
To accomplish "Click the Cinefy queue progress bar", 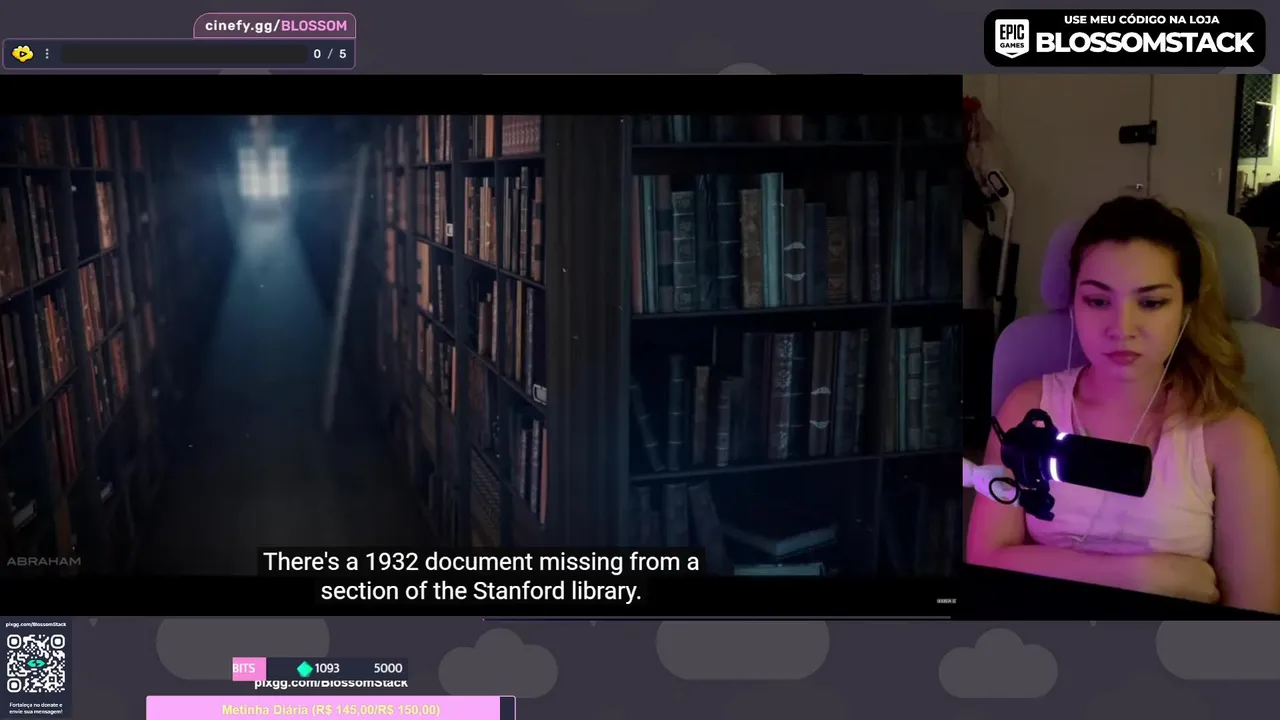I will [x=183, y=54].
